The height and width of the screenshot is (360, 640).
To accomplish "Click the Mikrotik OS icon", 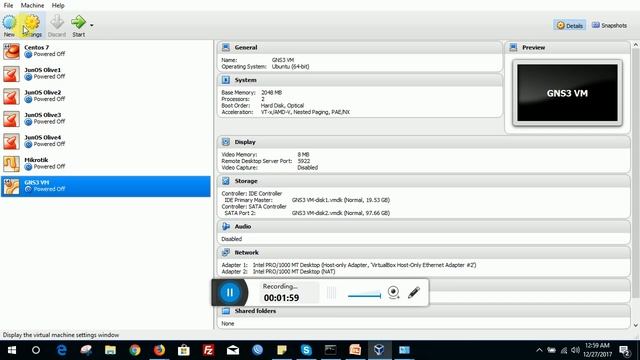I will pyautogui.click(x=11, y=164).
